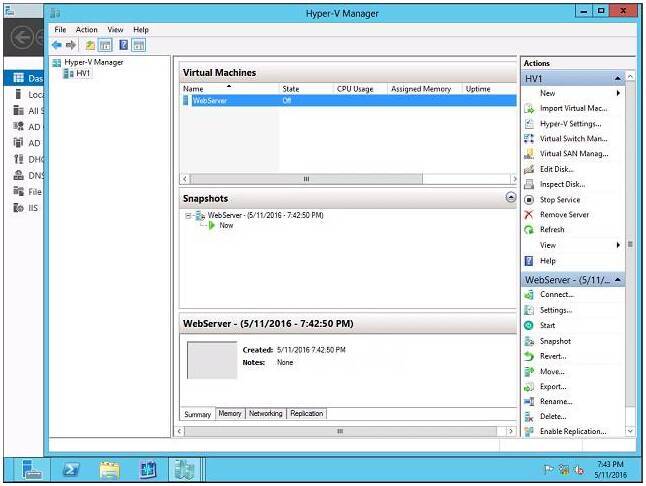
Task: Click Enable Replication action
Action: click(573, 431)
